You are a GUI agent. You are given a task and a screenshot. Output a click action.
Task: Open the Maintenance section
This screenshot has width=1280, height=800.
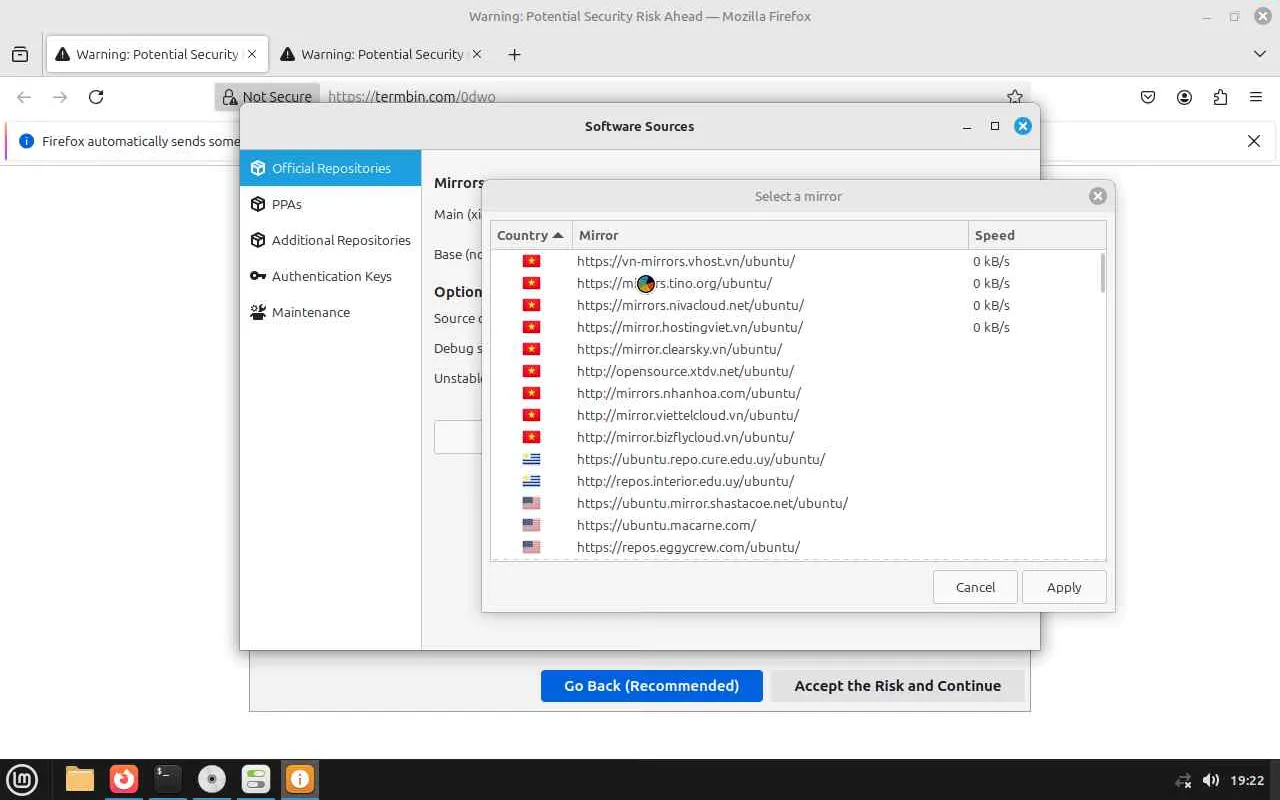330,312
